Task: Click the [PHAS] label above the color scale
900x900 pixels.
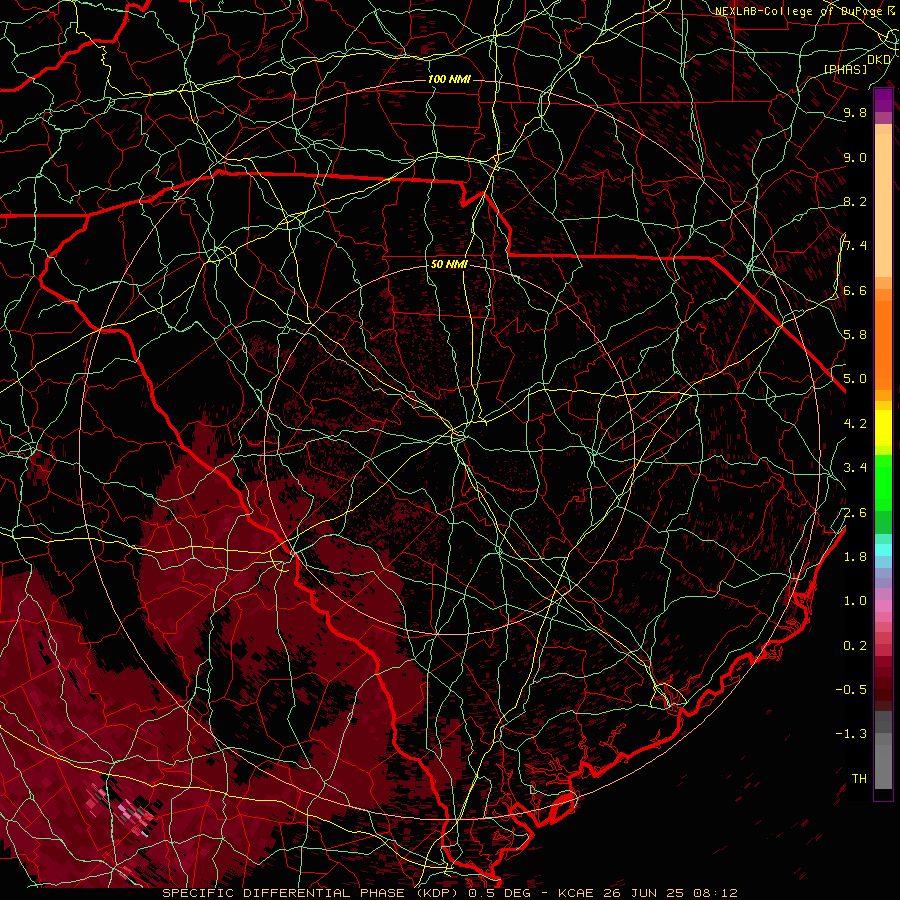Action: click(x=845, y=69)
